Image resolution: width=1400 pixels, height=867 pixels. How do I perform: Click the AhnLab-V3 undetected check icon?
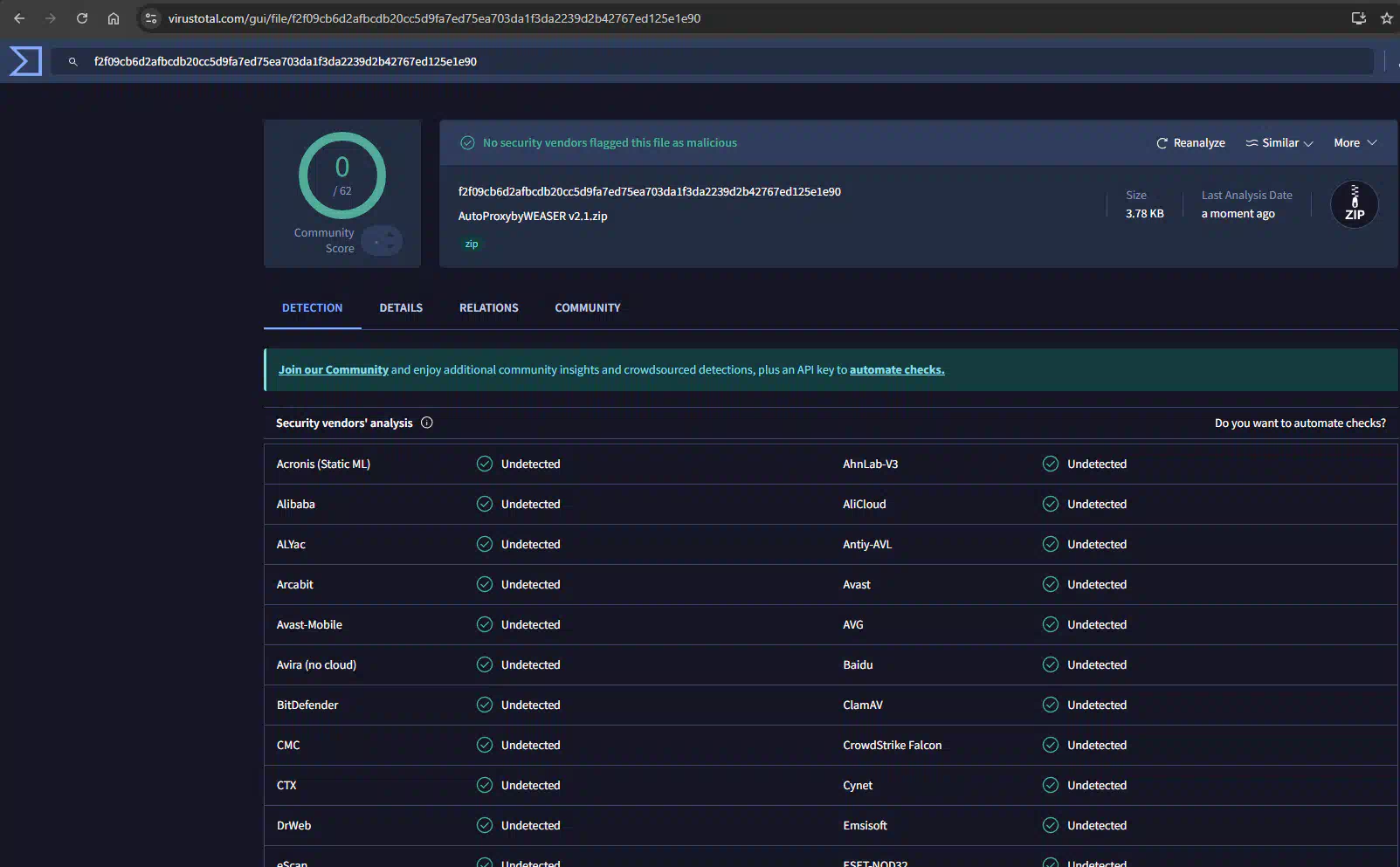point(1051,464)
